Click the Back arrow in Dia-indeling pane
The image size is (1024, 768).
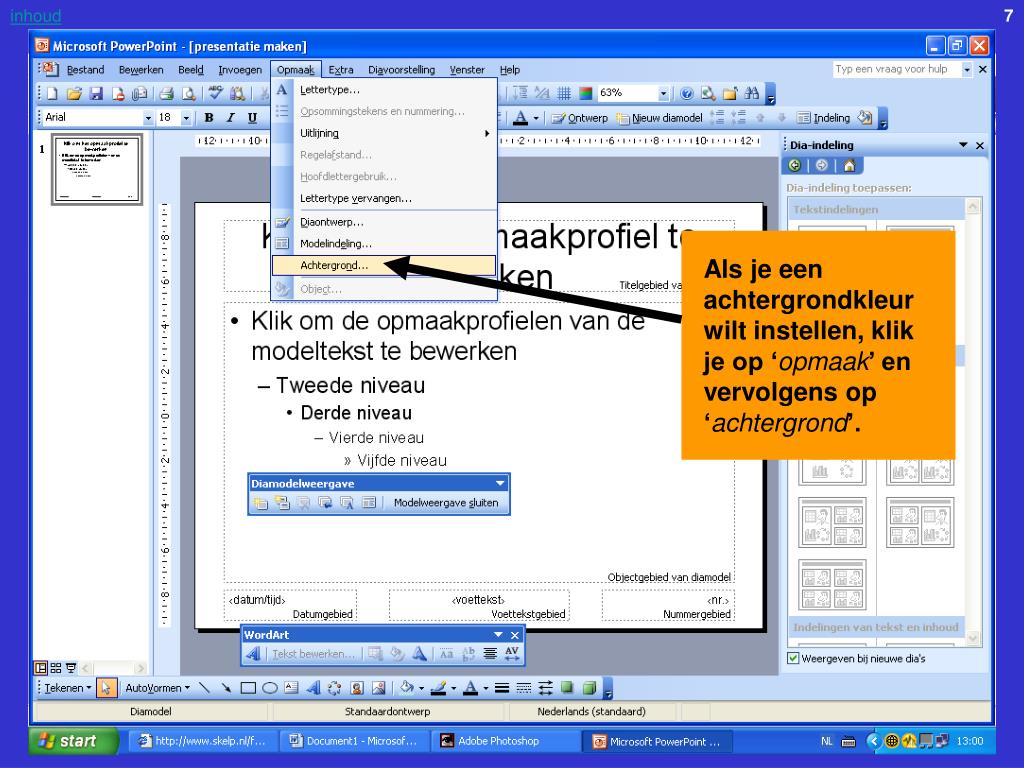click(795, 166)
